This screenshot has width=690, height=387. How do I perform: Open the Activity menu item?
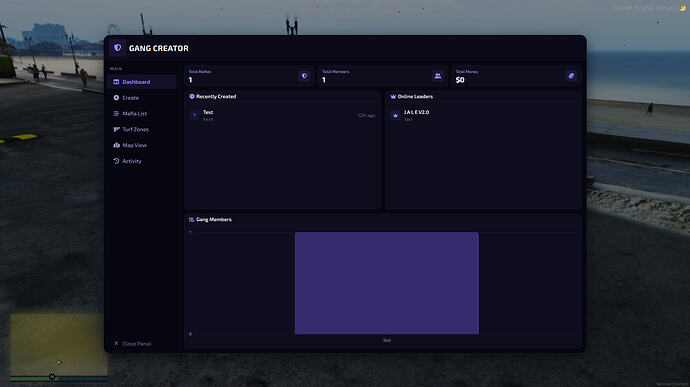141,161
